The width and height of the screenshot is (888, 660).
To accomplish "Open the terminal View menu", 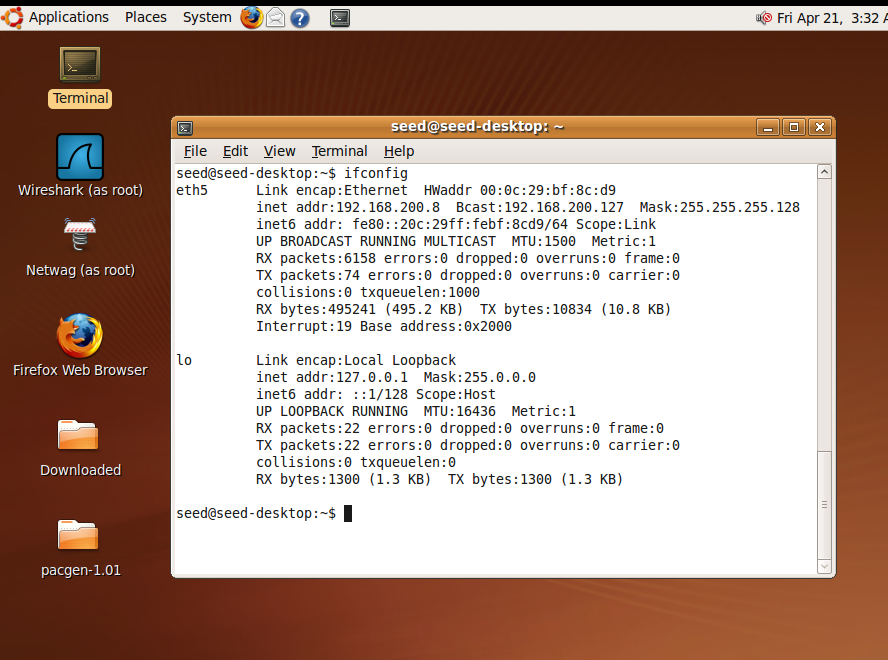I will tap(279, 151).
